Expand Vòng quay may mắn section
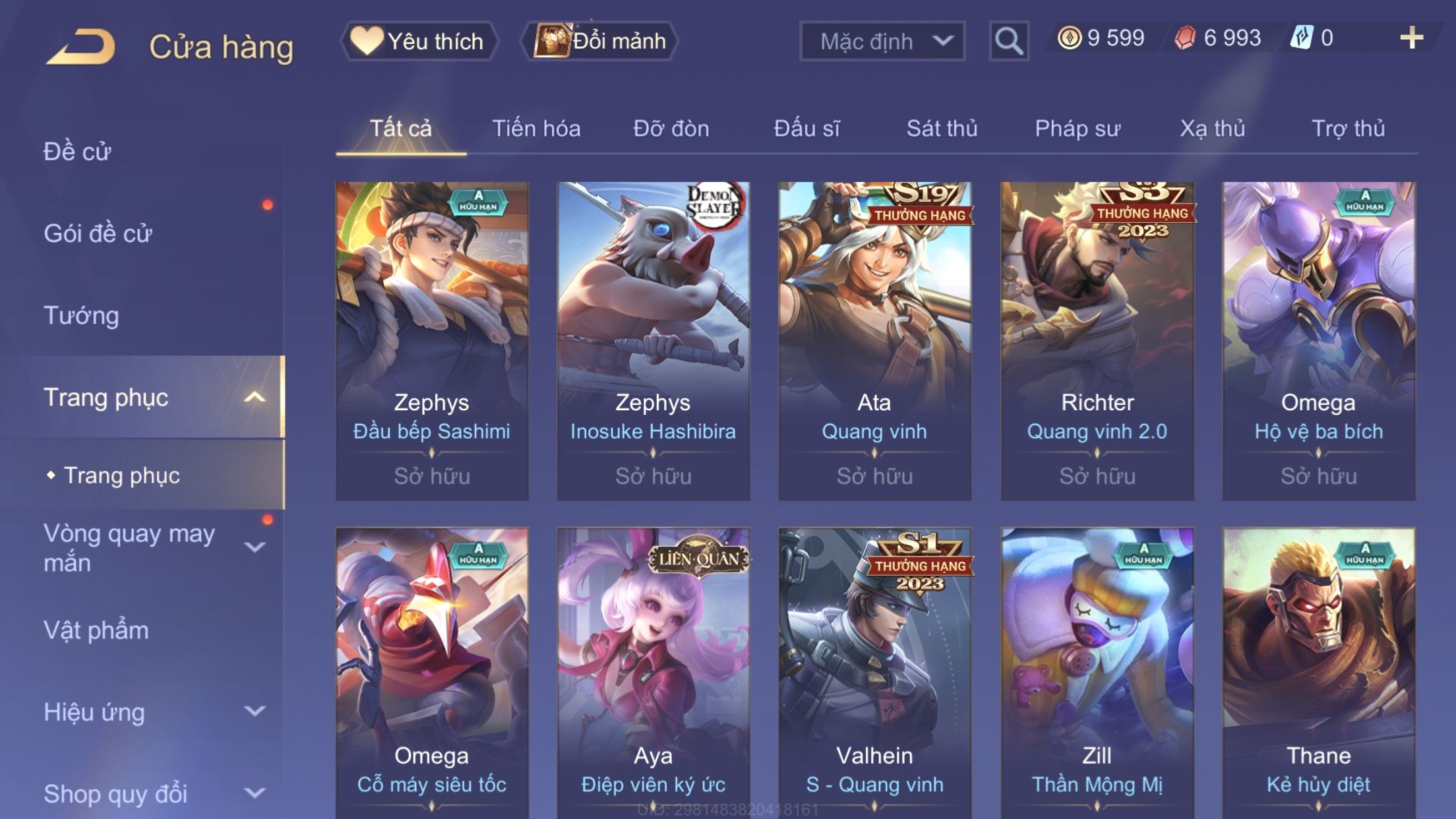The width and height of the screenshot is (1456, 819). point(255,547)
